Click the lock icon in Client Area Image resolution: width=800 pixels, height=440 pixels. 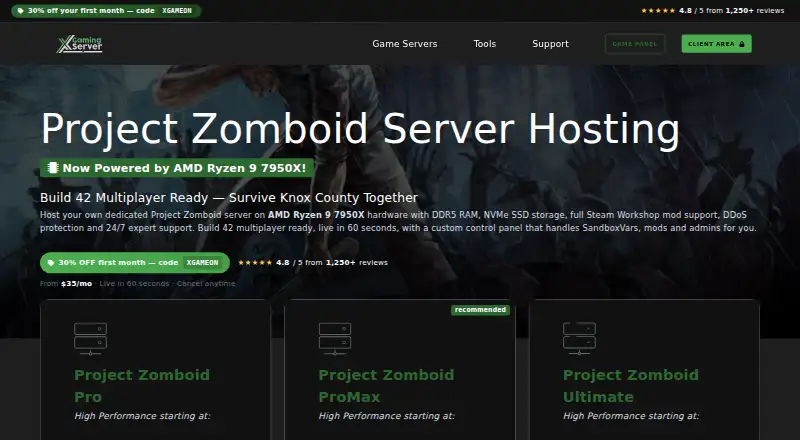tap(742, 44)
